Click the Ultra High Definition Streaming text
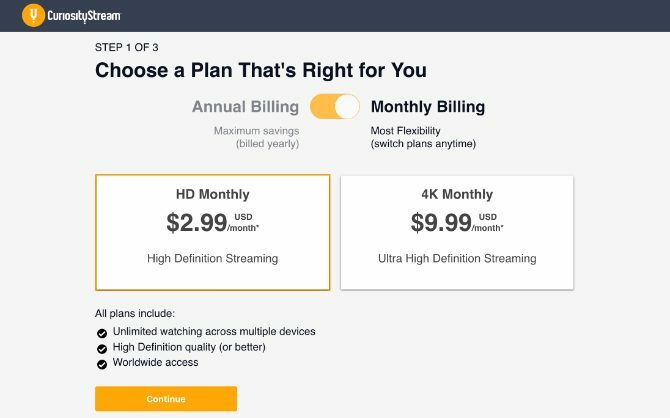This screenshot has height=418, width=670. (457, 258)
